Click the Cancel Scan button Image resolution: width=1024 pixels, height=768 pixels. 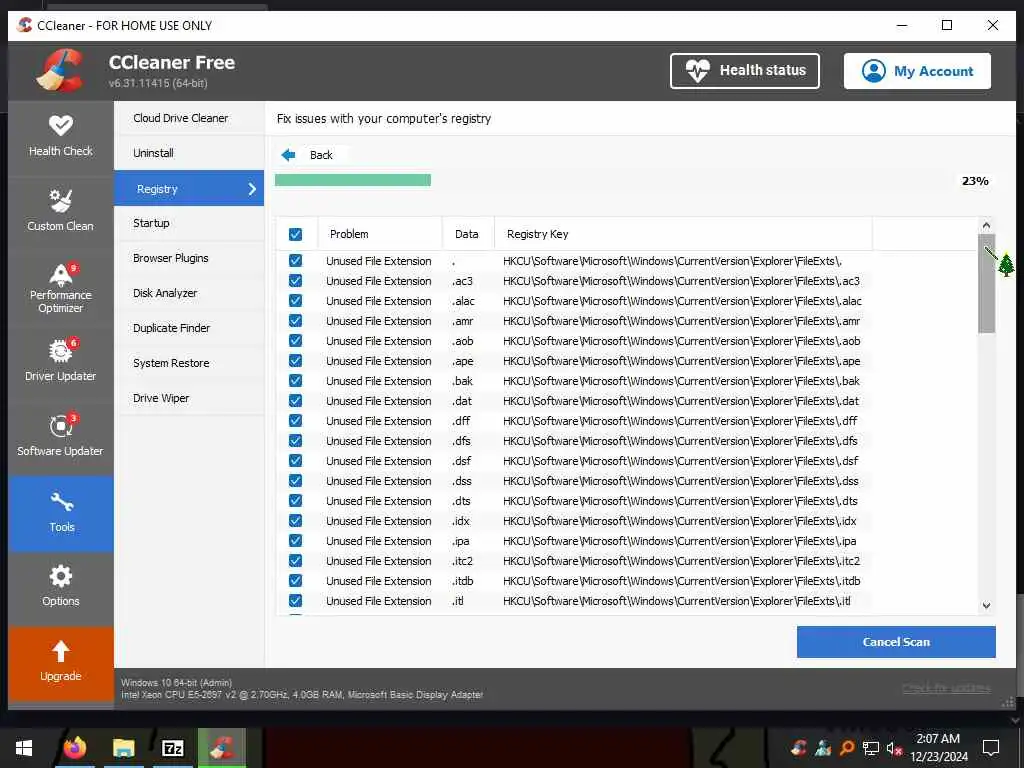pos(896,642)
